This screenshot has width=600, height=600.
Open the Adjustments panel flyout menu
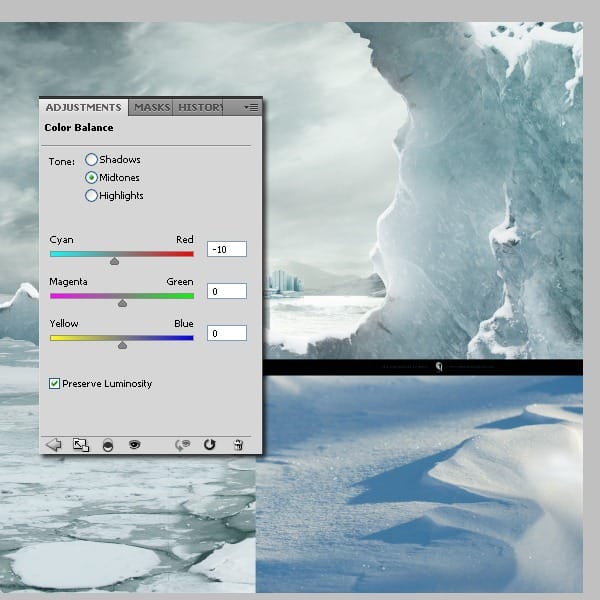coord(250,107)
